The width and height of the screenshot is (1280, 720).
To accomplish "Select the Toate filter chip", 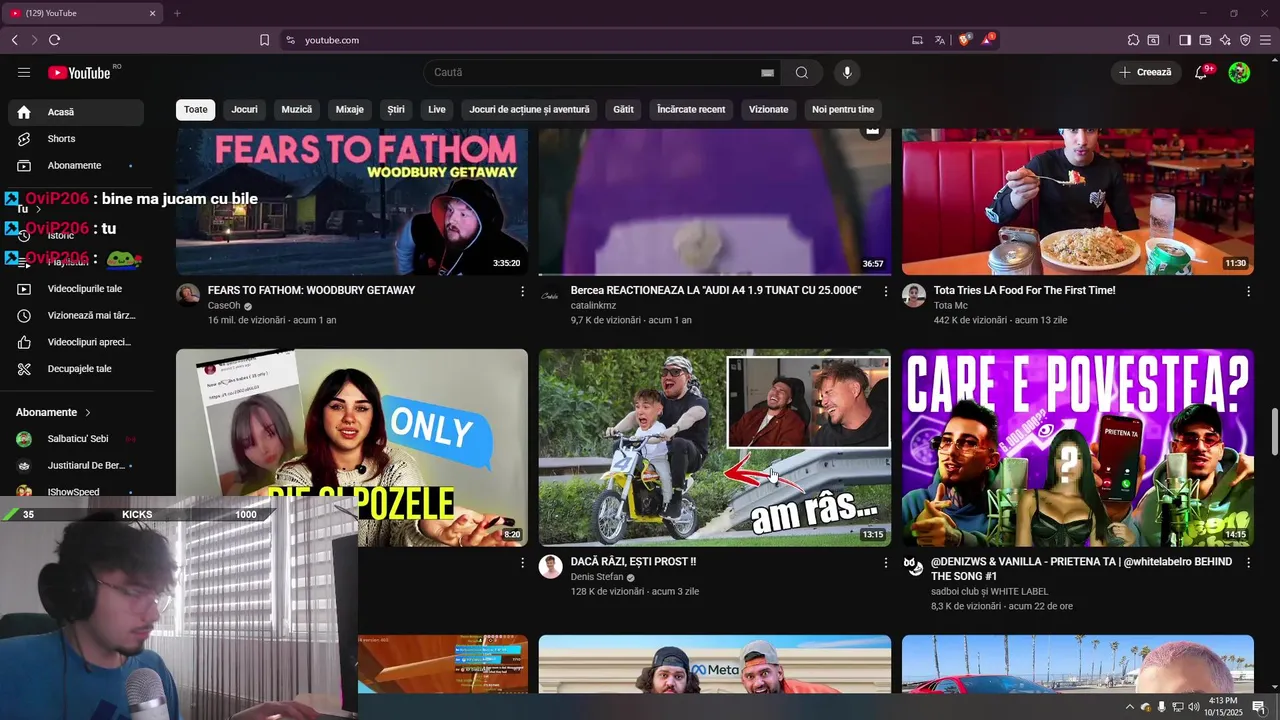I will [196, 110].
